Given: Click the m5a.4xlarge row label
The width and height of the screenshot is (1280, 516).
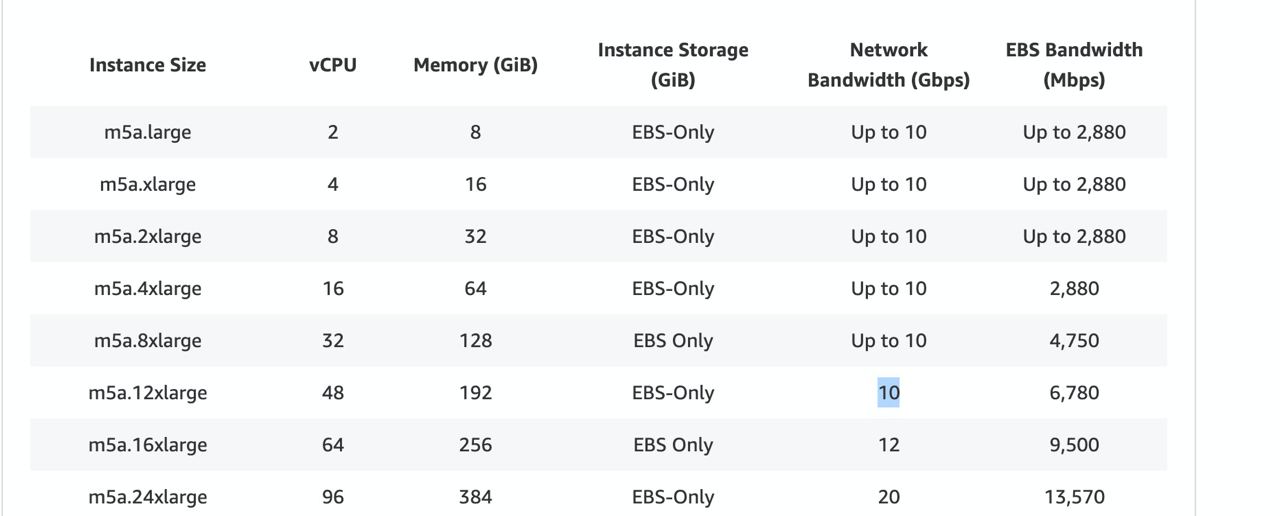Looking at the screenshot, I should point(147,288).
